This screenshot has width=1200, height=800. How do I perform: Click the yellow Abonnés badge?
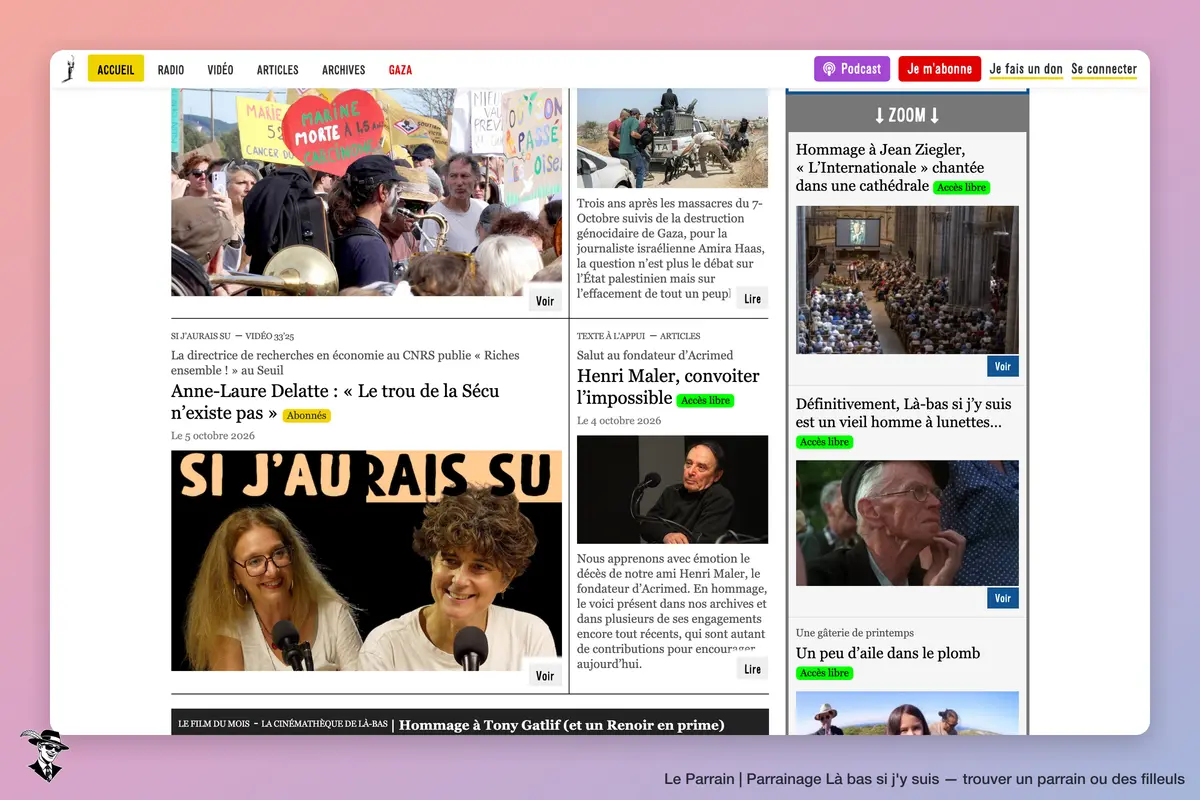click(306, 415)
